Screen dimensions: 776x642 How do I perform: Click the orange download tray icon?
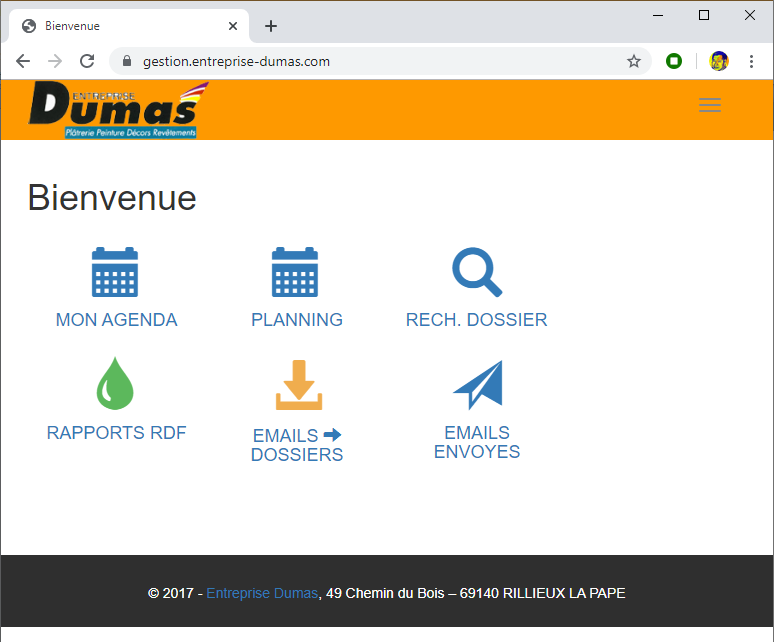pyautogui.click(x=299, y=386)
